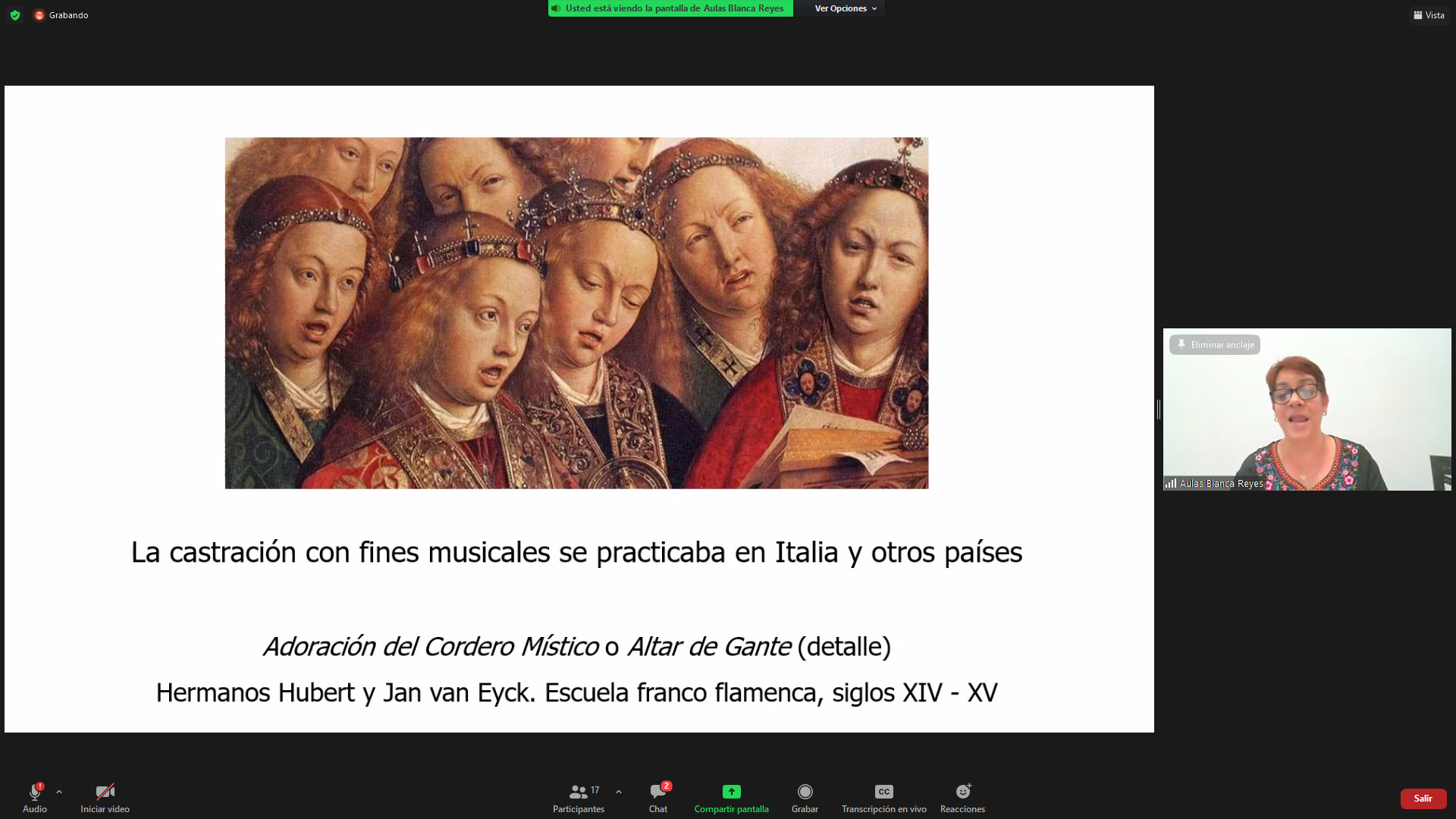The image size is (1456, 819).
Task: Open the Reacciones menu
Action: click(x=962, y=793)
